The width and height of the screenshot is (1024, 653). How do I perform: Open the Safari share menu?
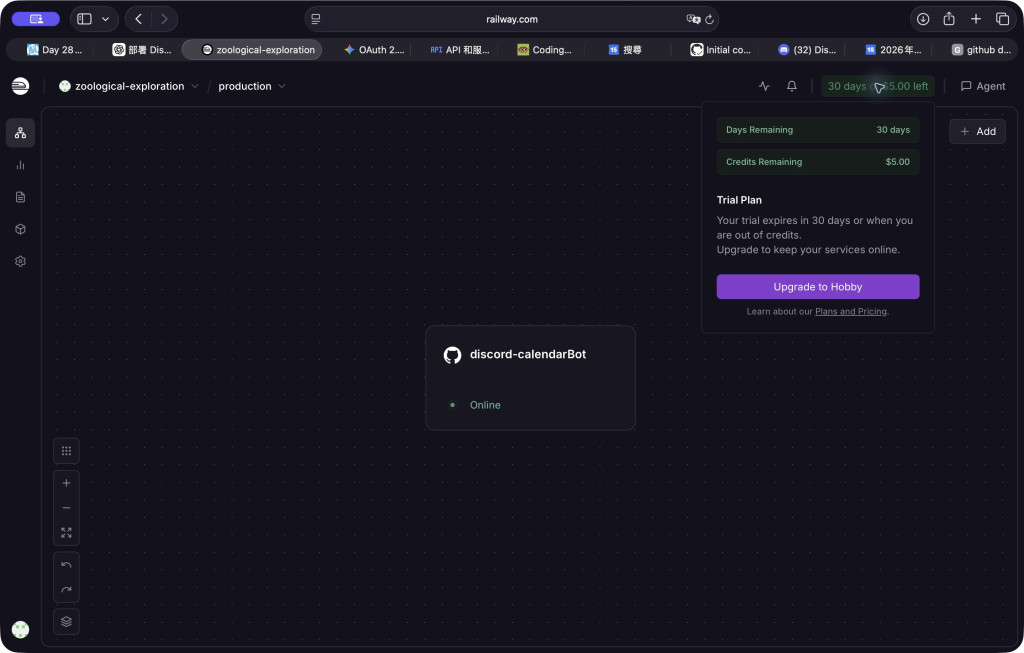tap(949, 19)
